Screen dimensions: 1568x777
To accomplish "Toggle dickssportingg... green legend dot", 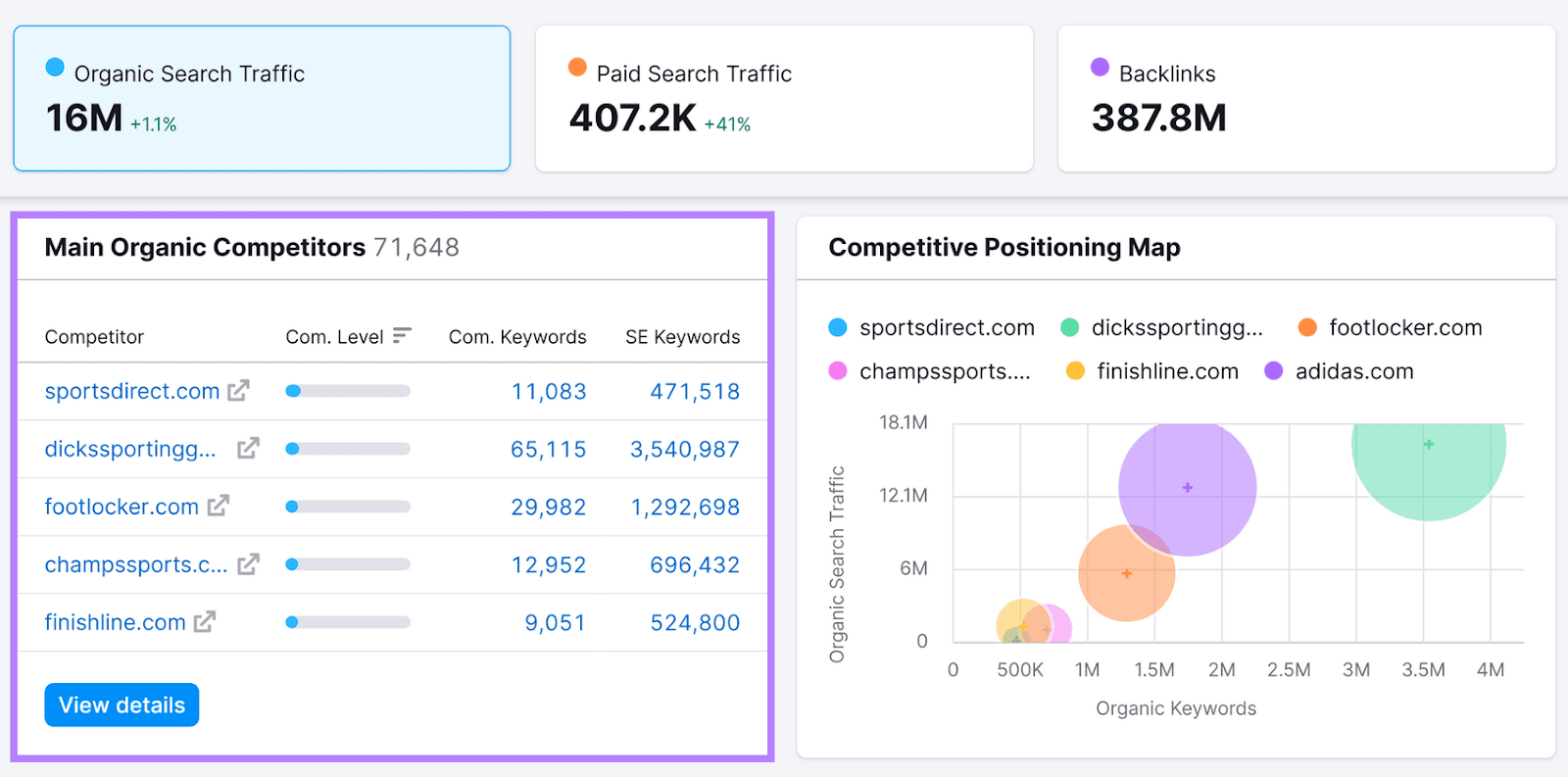I will pyautogui.click(x=1070, y=327).
